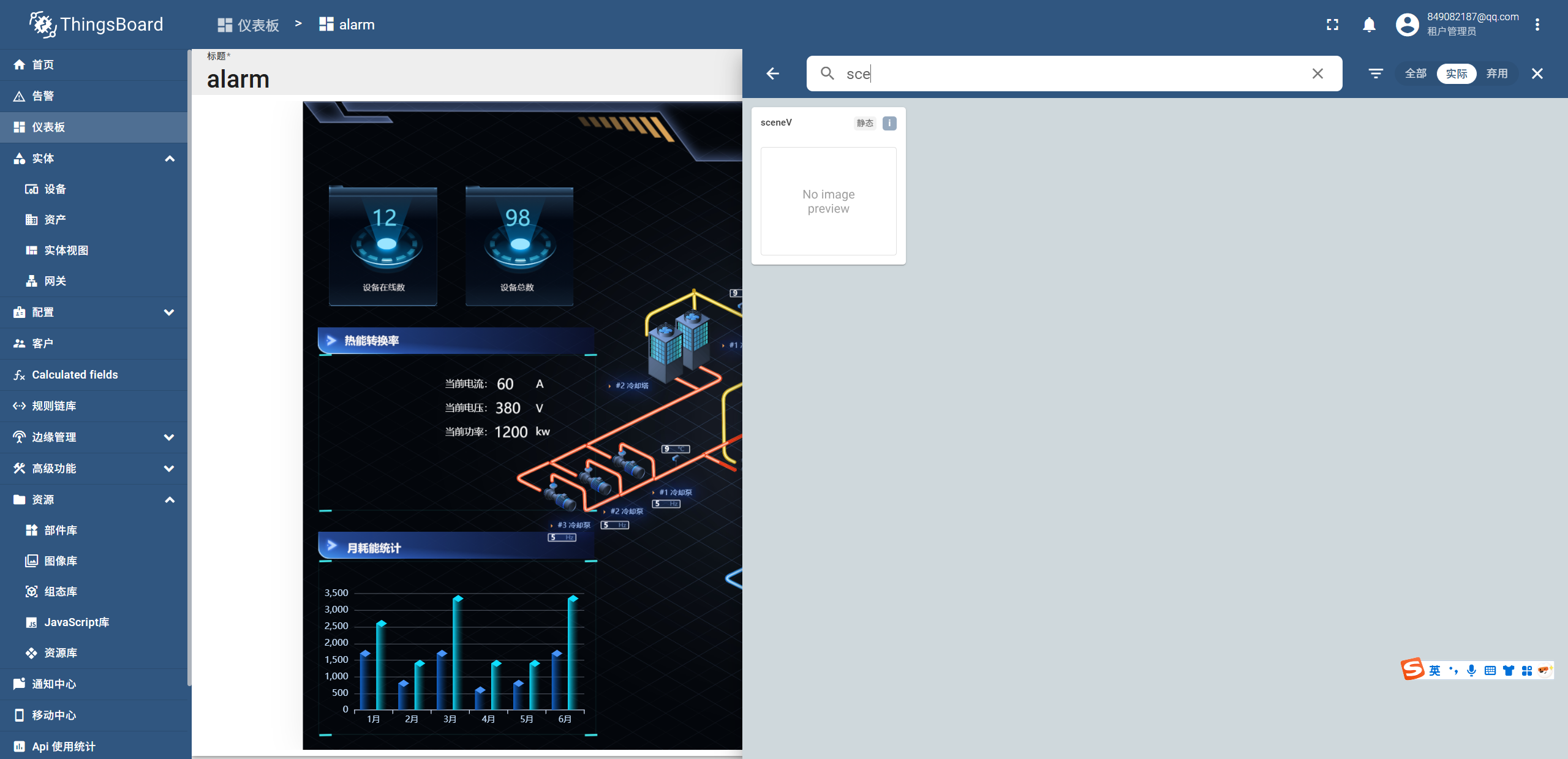
Task: Open the notifications bell
Action: click(x=1369, y=25)
